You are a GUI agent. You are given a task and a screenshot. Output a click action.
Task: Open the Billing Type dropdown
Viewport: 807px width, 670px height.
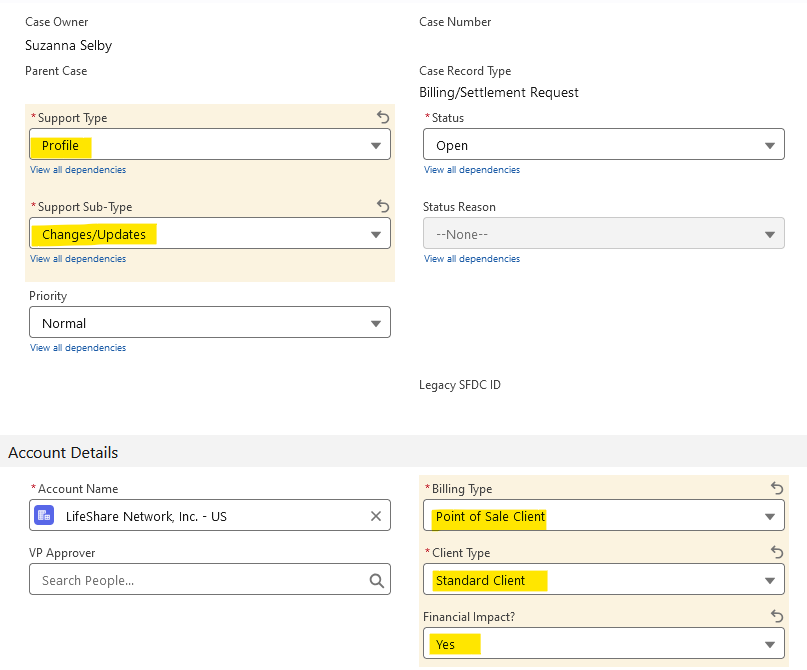point(604,516)
